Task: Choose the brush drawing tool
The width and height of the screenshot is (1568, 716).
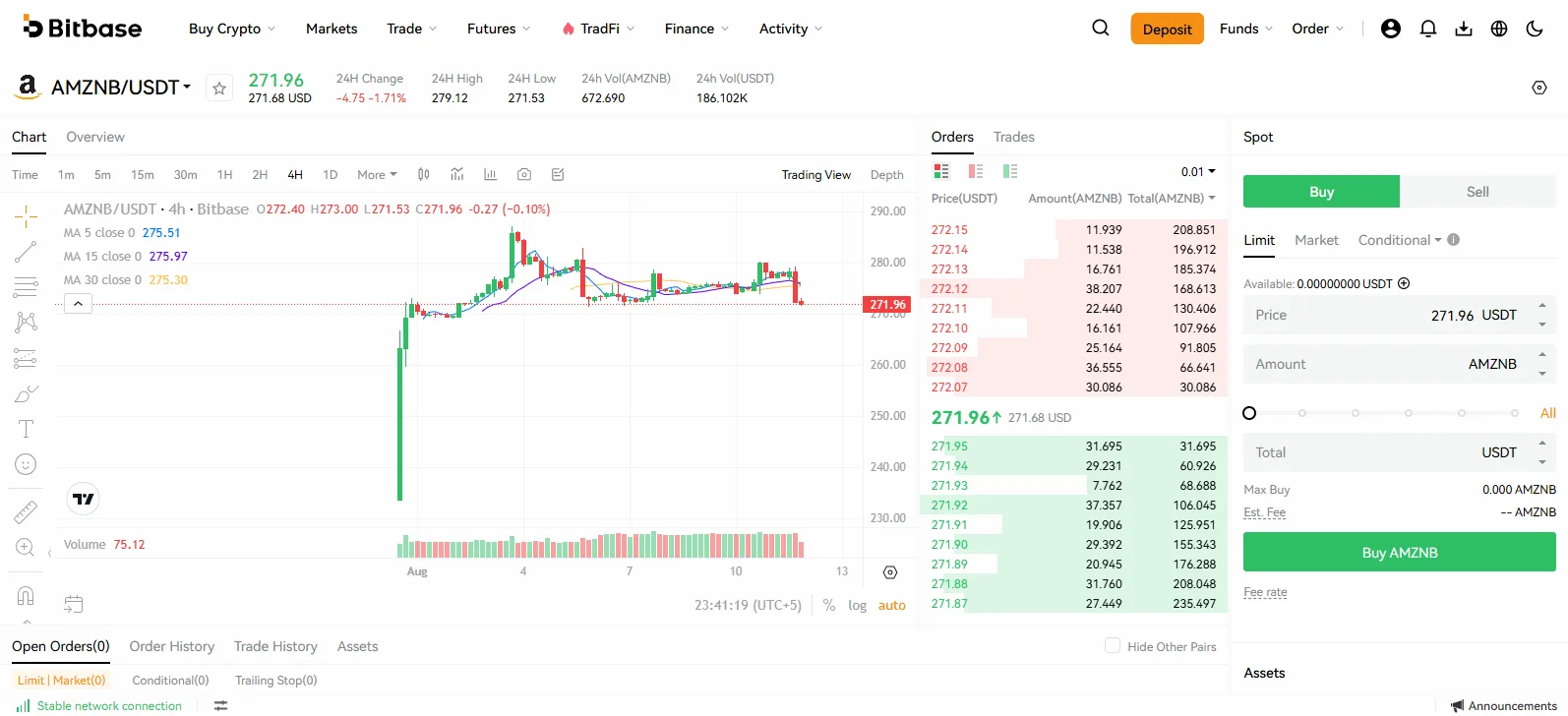Action: (x=26, y=394)
